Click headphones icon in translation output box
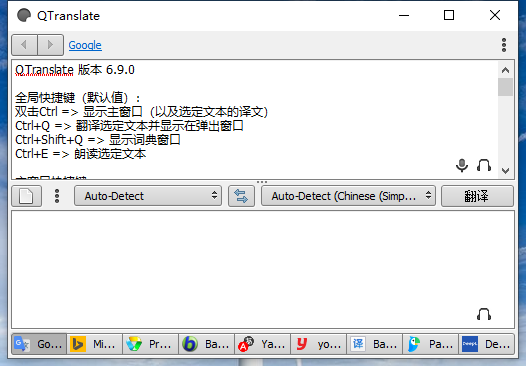 pos(484,314)
